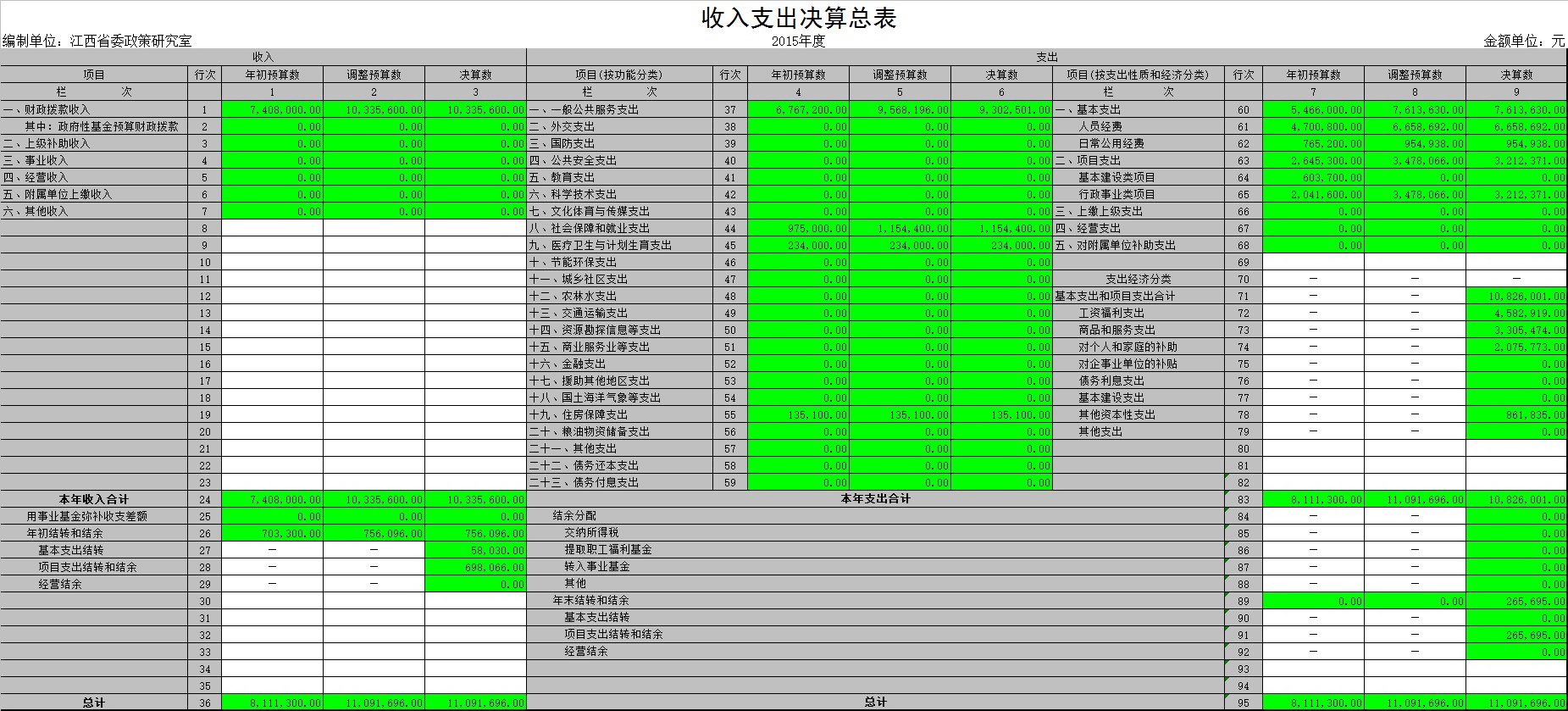Click the 十九、住房保障支出 cell
The image size is (1568, 711).
[619, 414]
